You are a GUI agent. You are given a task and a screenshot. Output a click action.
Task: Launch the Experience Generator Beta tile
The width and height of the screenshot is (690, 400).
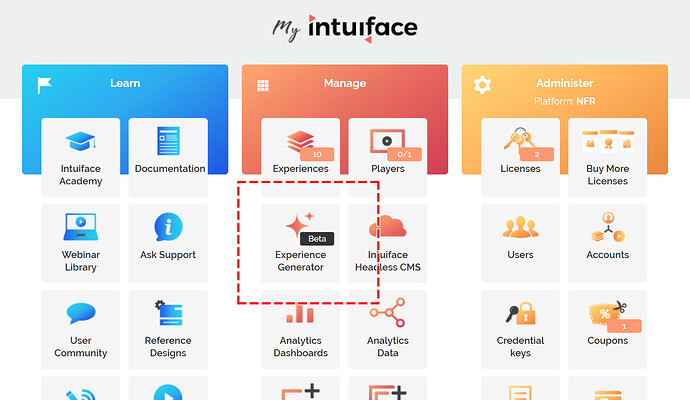300,242
